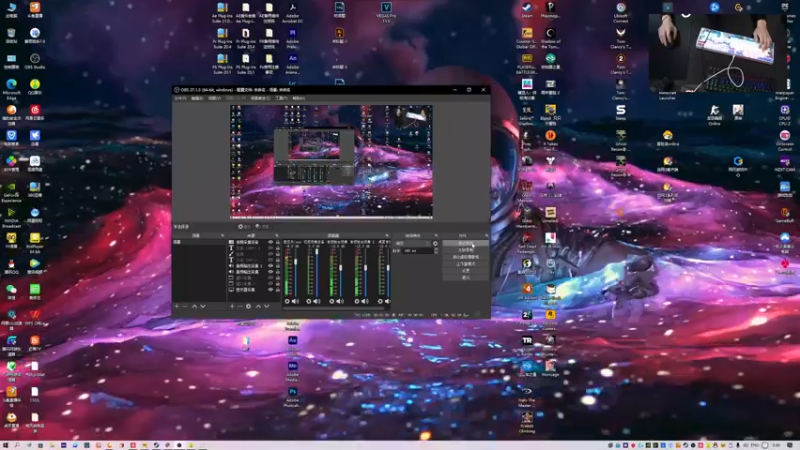The width and height of the screenshot is (800, 450).
Task: Click Properties button below the preview
Action: 244,227
